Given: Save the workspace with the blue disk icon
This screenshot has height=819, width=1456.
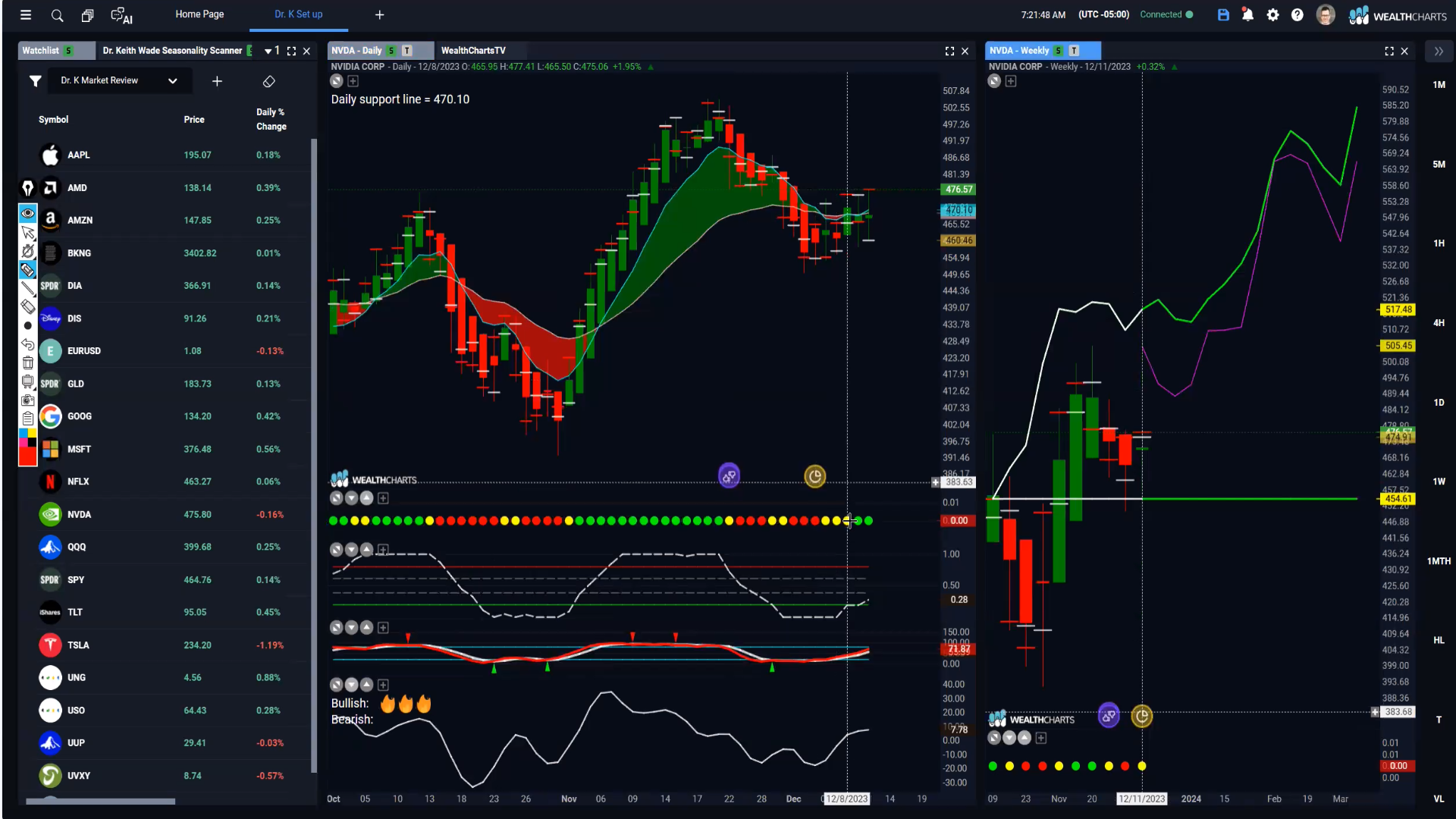Looking at the screenshot, I should click(1223, 14).
